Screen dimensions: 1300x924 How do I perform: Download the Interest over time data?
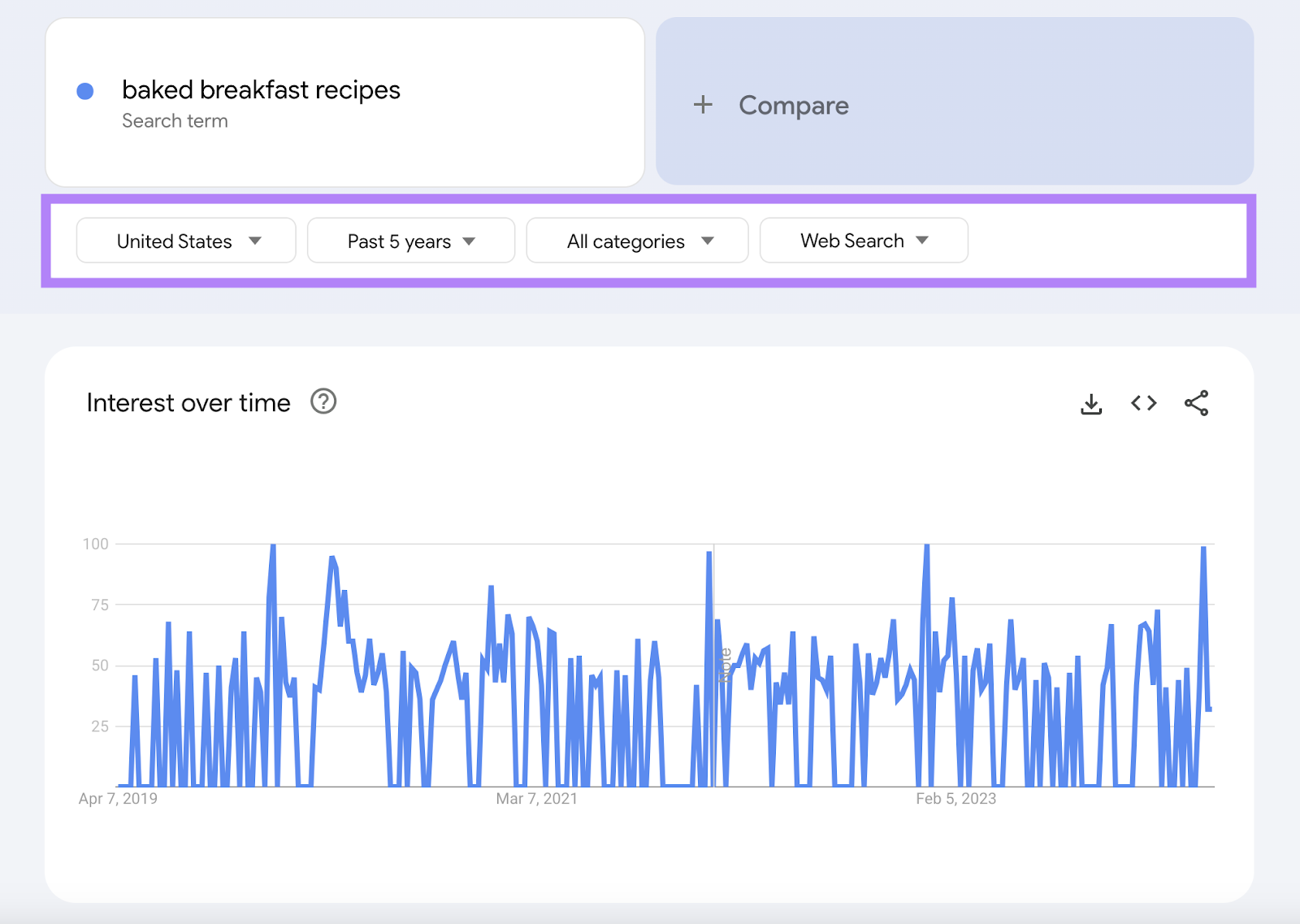click(x=1091, y=404)
